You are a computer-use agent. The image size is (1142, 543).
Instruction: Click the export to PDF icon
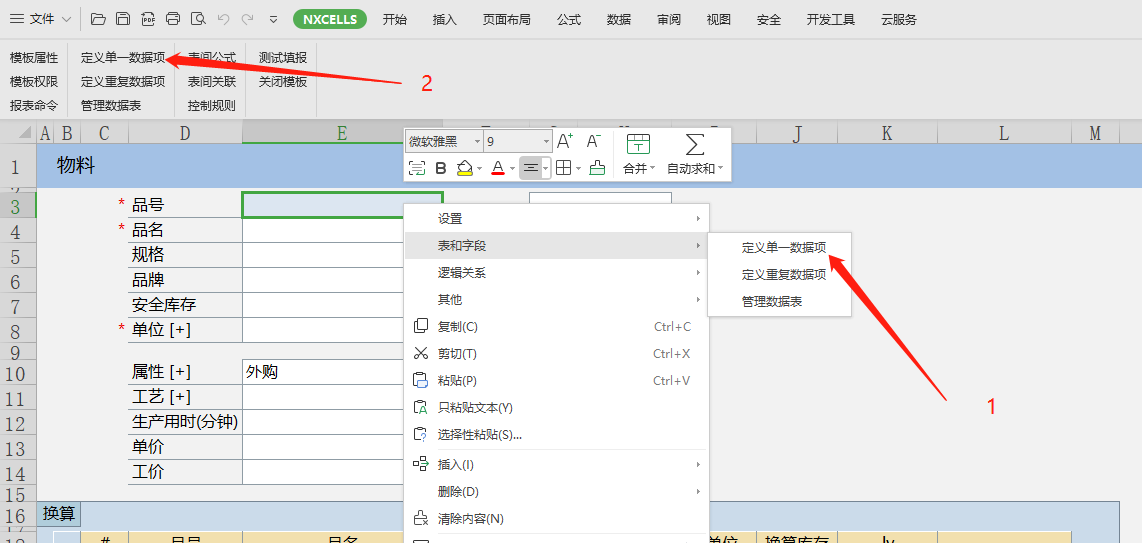(x=148, y=19)
